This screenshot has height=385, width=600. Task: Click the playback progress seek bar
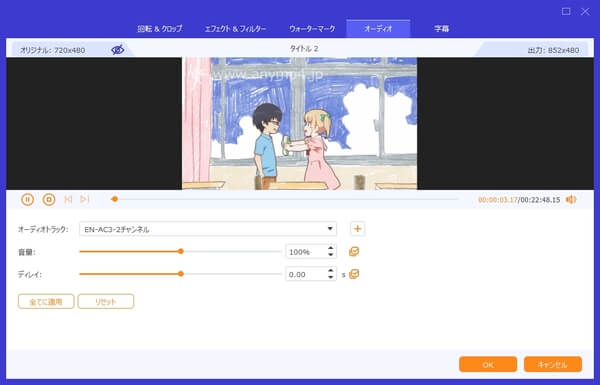point(284,199)
